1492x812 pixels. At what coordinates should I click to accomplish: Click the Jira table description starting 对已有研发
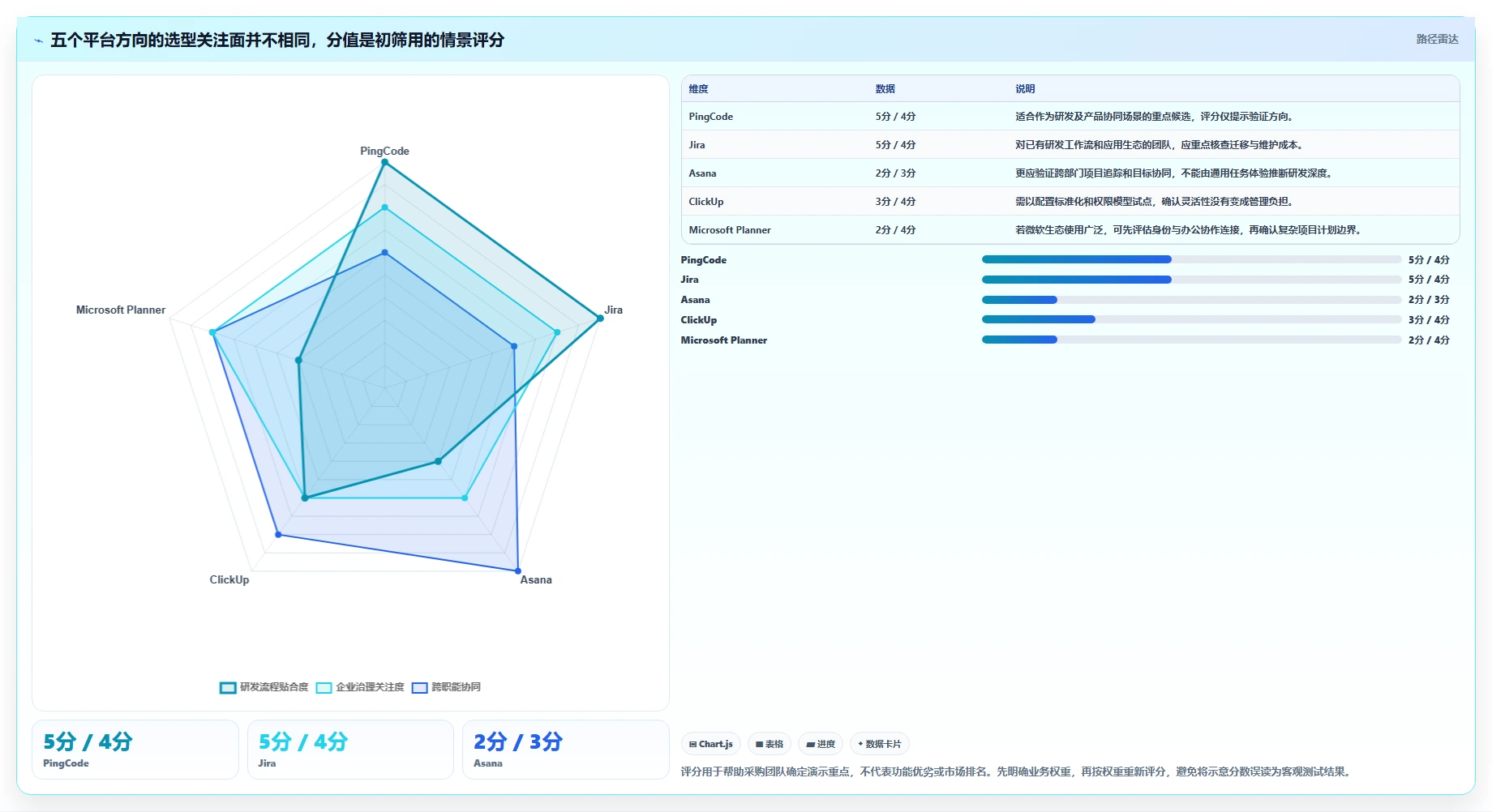click(x=1160, y=145)
